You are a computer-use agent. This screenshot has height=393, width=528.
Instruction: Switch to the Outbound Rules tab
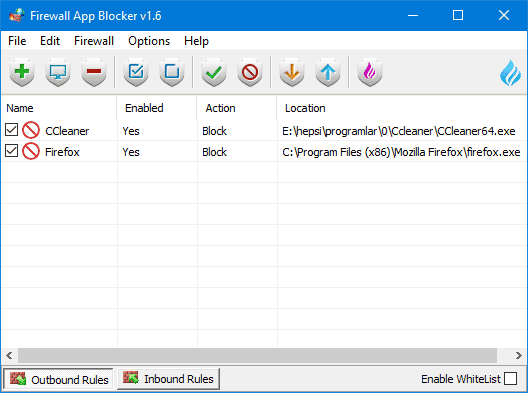click(59, 379)
